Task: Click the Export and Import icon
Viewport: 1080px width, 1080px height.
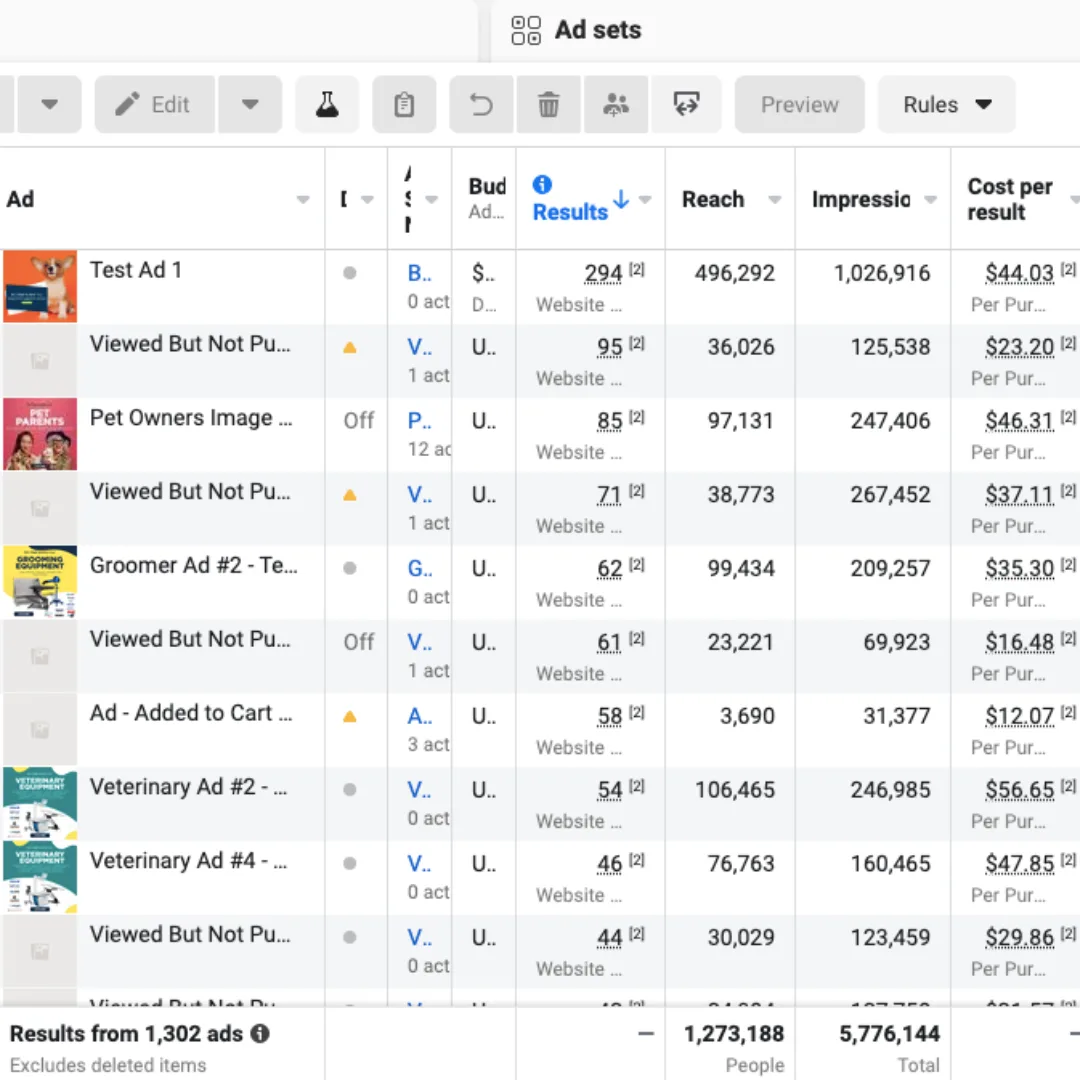Action: coord(687,104)
